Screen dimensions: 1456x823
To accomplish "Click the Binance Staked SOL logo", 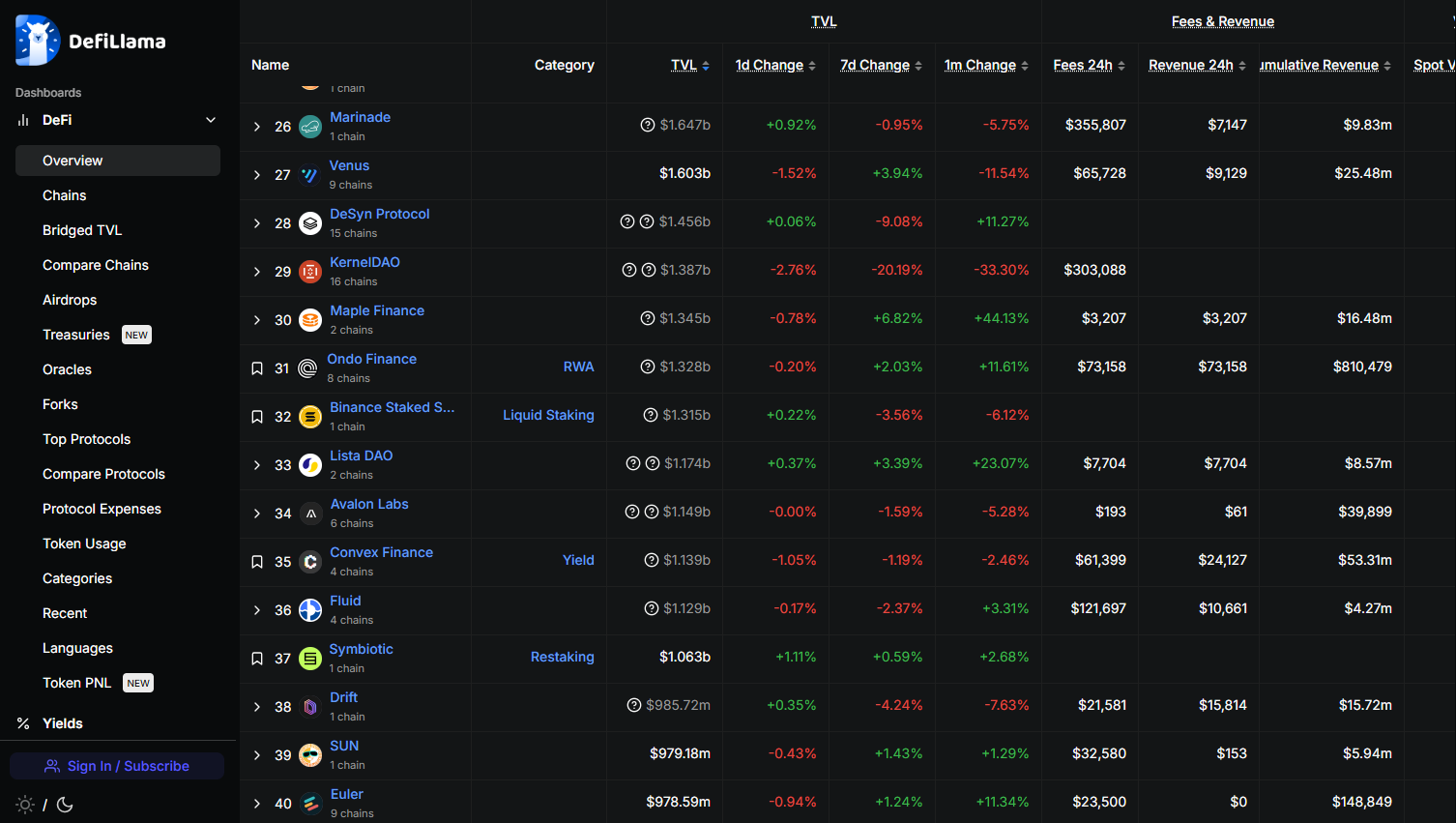I will click(310, 417).
